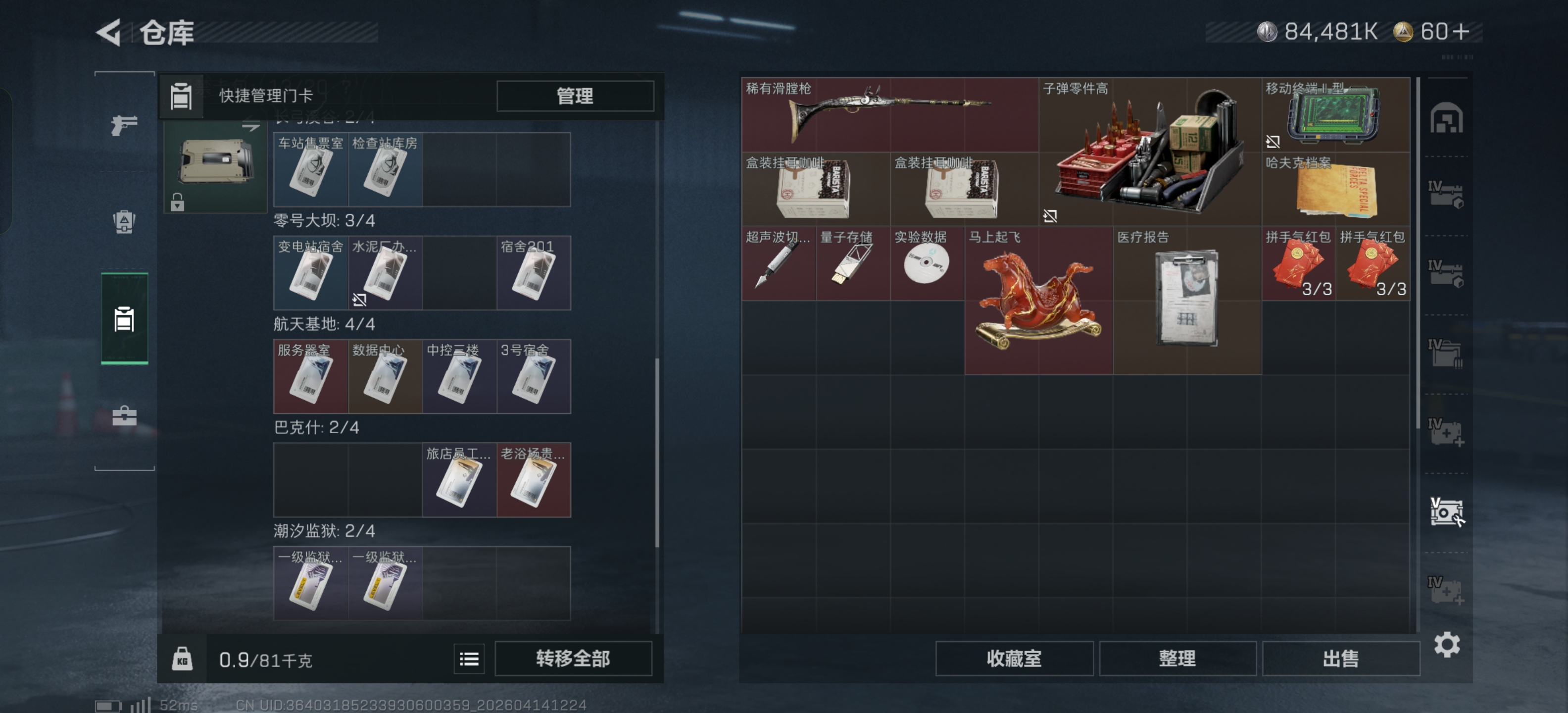The image size is (1568, 713).
Task: Select the backpack tab in sidebar
Action: click(124, 222)
